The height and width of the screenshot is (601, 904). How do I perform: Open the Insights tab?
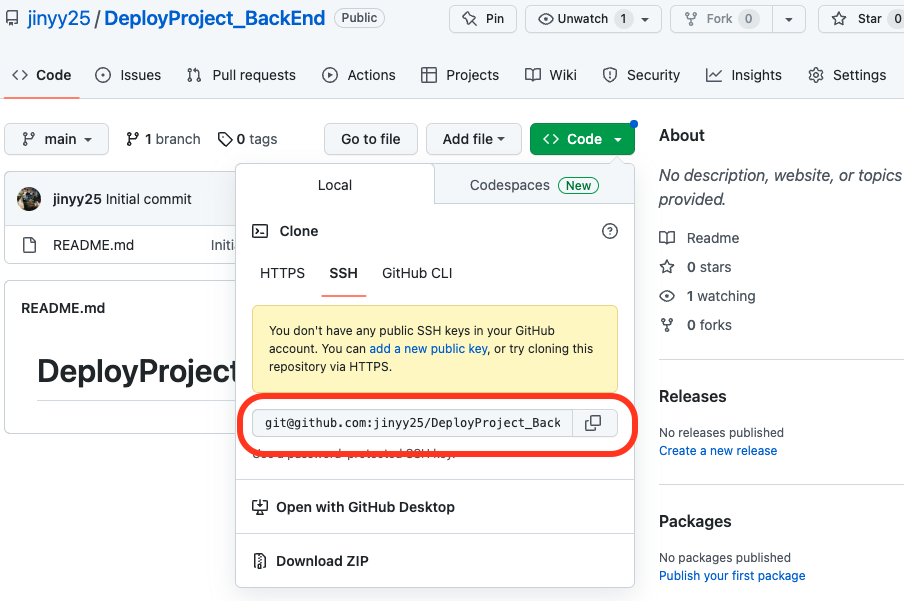pos(744,75)
